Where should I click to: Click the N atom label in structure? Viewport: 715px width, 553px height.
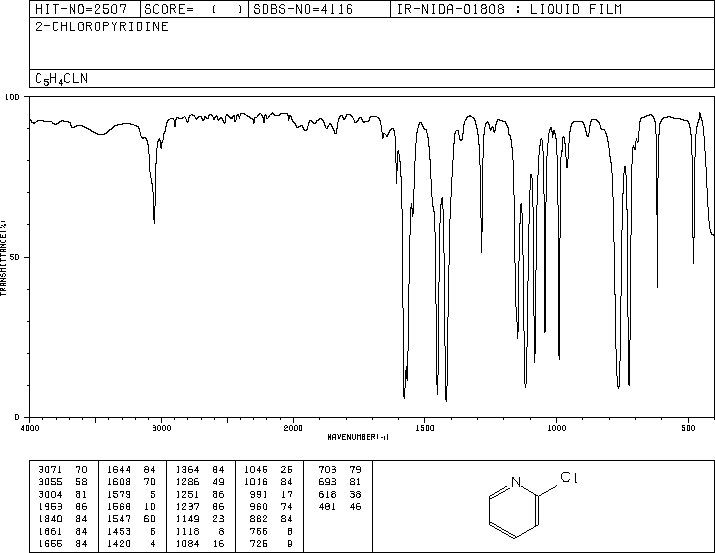click(516, 482)
